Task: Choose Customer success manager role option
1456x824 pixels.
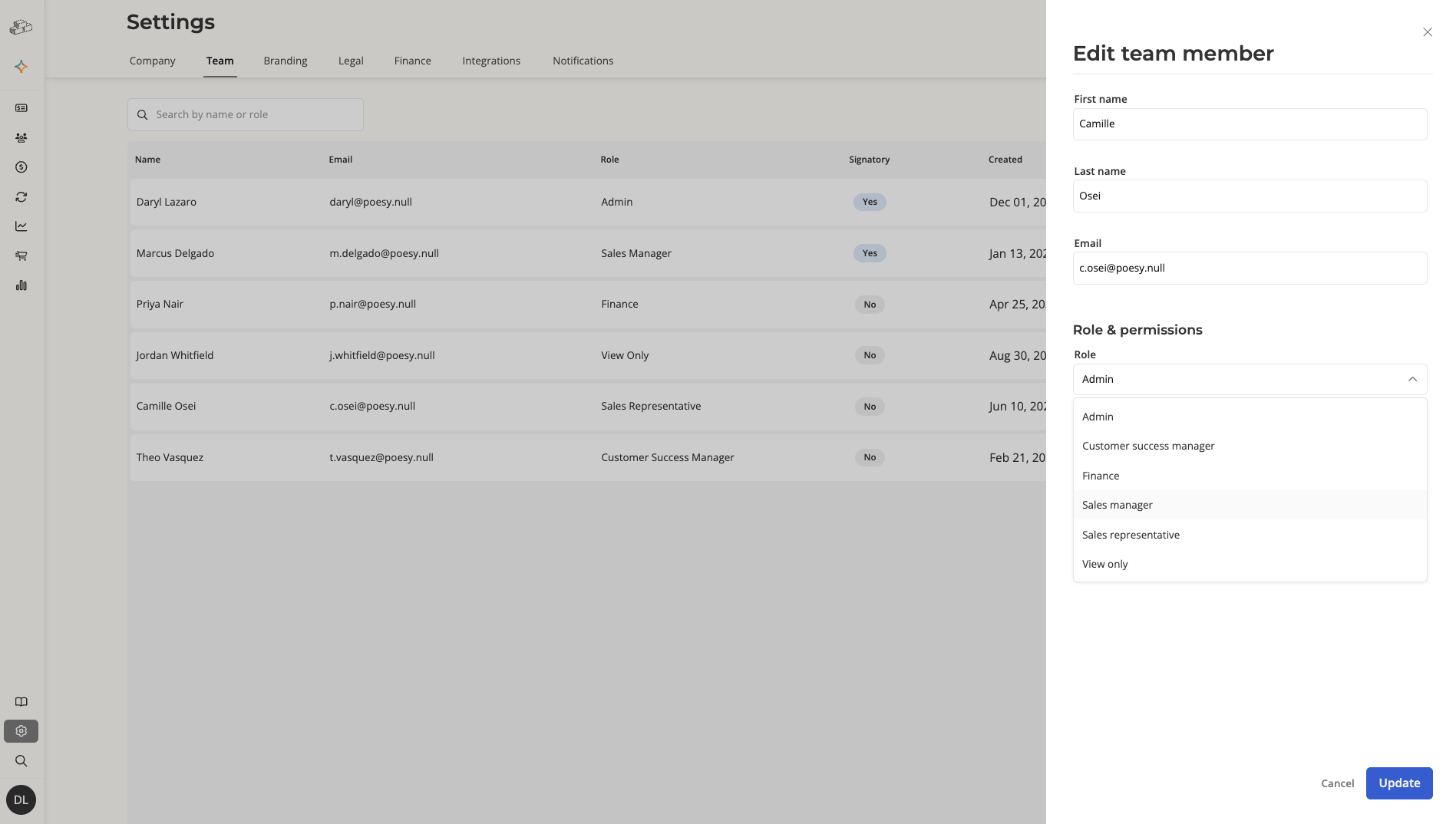Action: 1250,446
